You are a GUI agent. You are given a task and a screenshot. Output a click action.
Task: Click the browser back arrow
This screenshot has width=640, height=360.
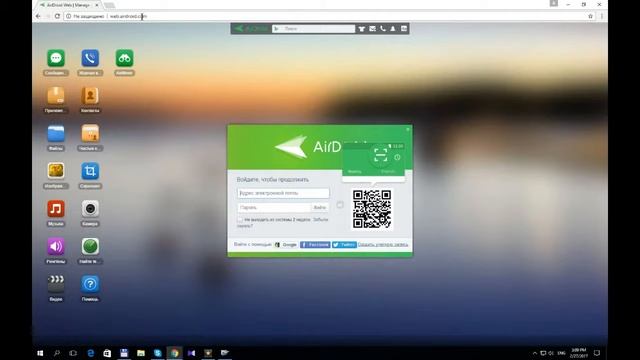[38, 16]
